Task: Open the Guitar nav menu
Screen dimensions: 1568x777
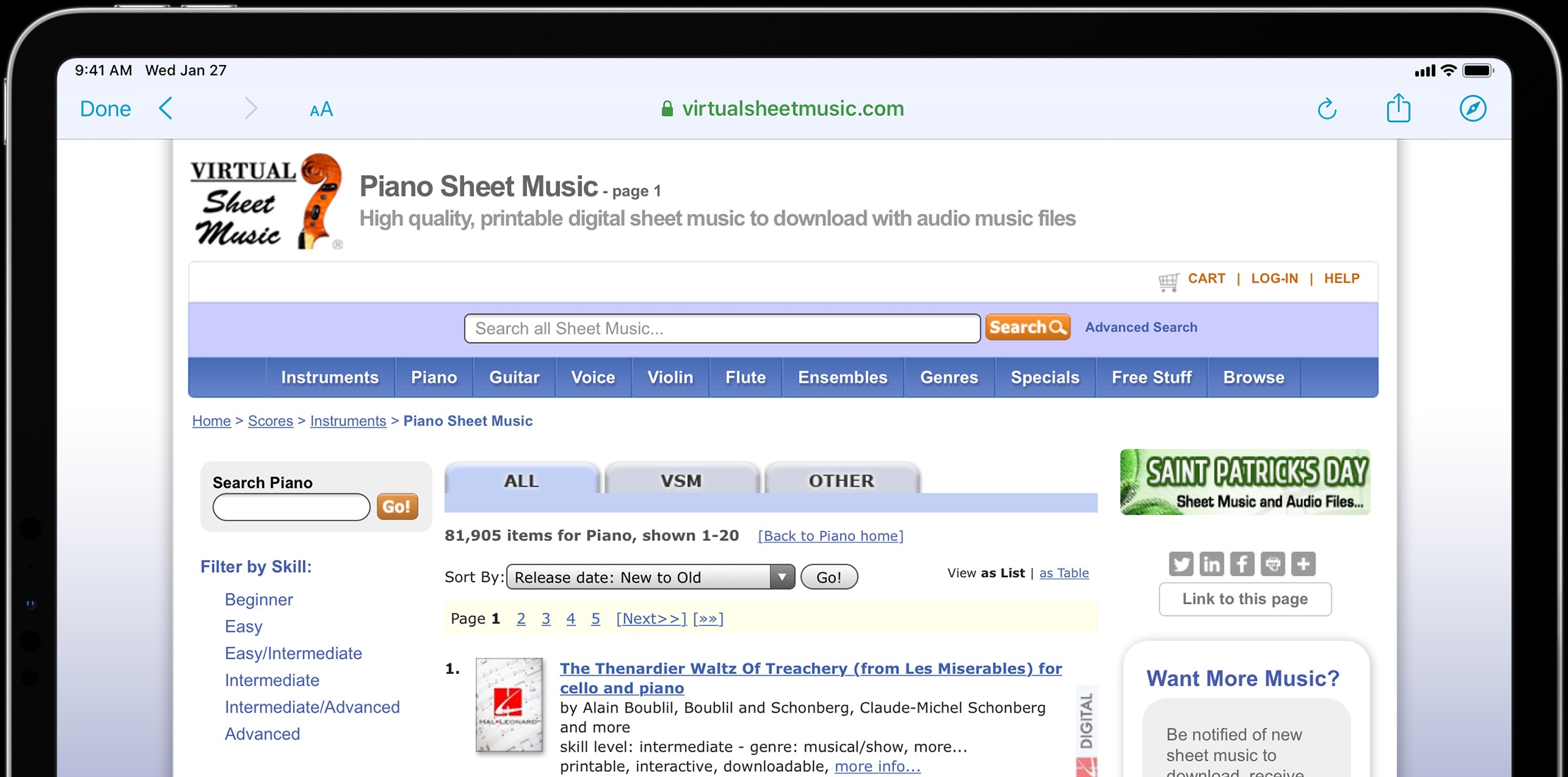Action: tap(514, 377)
